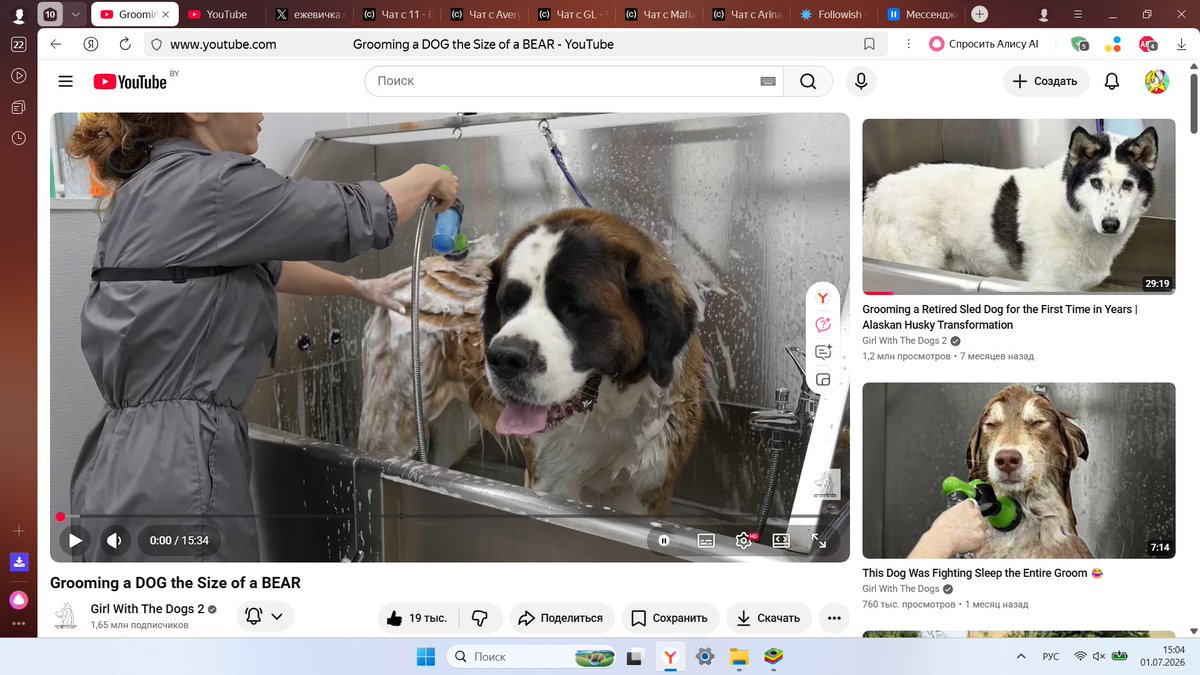Expand the tab groups dropdown arrow
The image size is (1200, 675).
(75, 14)
